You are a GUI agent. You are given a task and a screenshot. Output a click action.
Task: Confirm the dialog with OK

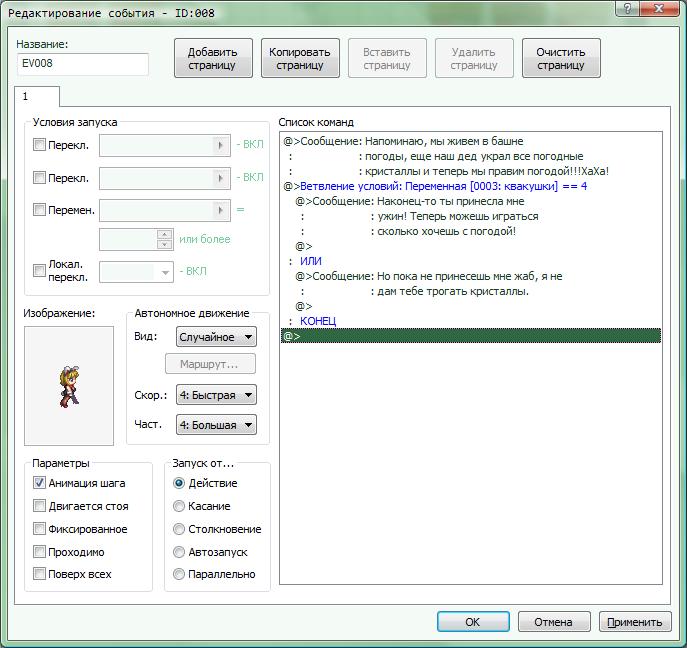pyautogui.click(x=473, y=622)
